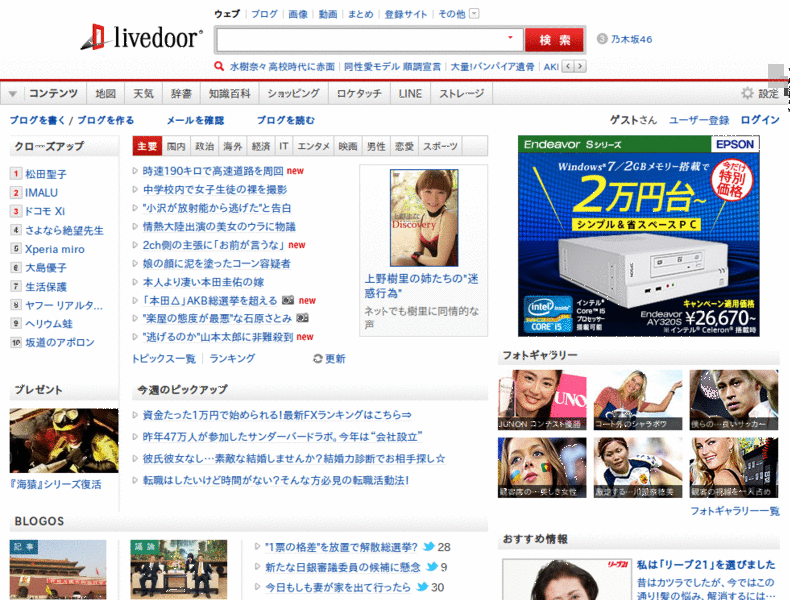Viewport: 800px width, 600px height.
Task: Open the JUNON コンテスト gallery thumbnail
Action: coord(542,400)
